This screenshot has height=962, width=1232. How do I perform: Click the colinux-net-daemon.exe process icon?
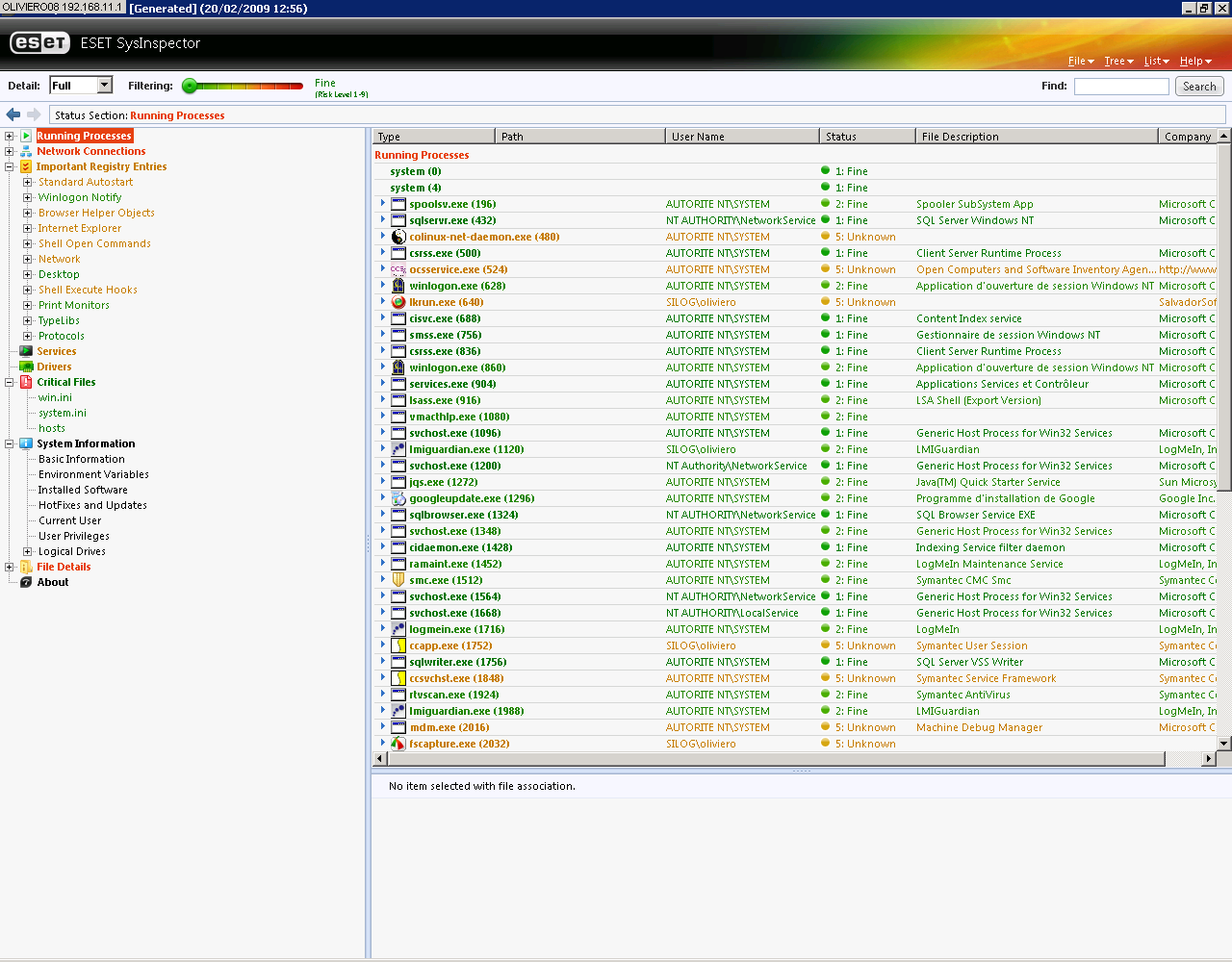tap(398, 237)
